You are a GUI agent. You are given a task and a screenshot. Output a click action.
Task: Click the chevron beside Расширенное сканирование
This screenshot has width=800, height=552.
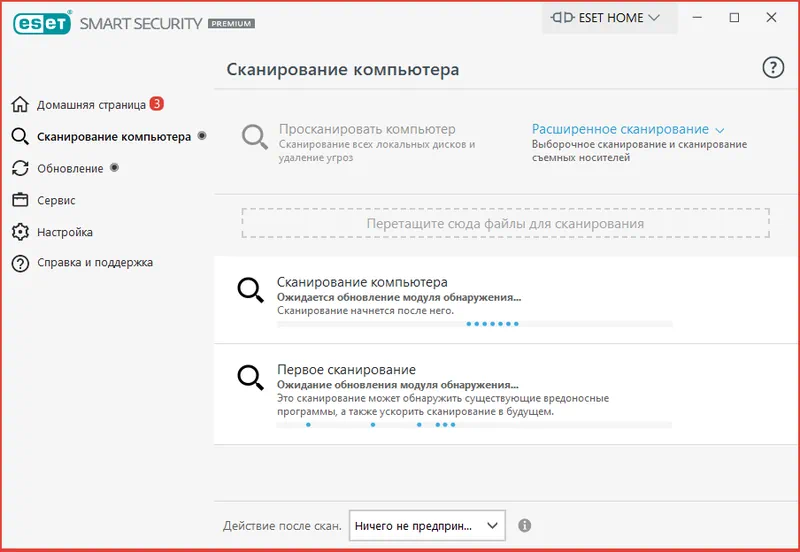pos(719,131)
